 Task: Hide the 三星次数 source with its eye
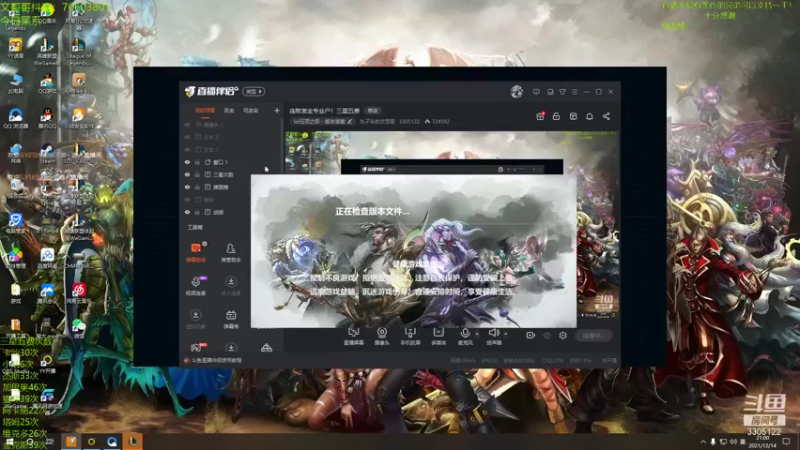(187, 174)
